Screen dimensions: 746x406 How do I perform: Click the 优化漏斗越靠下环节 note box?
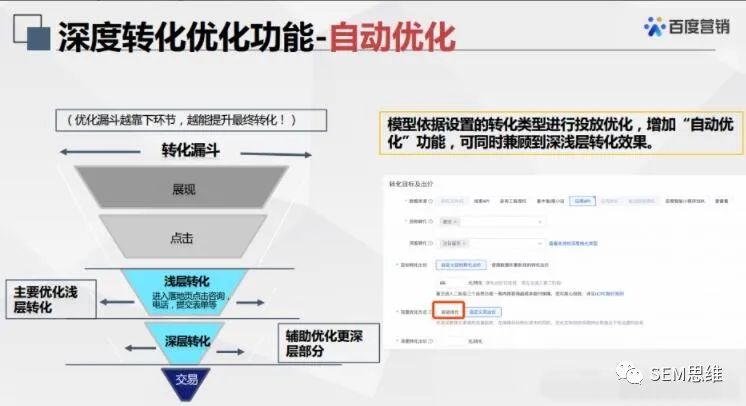pyautogui.click(x=191, y=120)
